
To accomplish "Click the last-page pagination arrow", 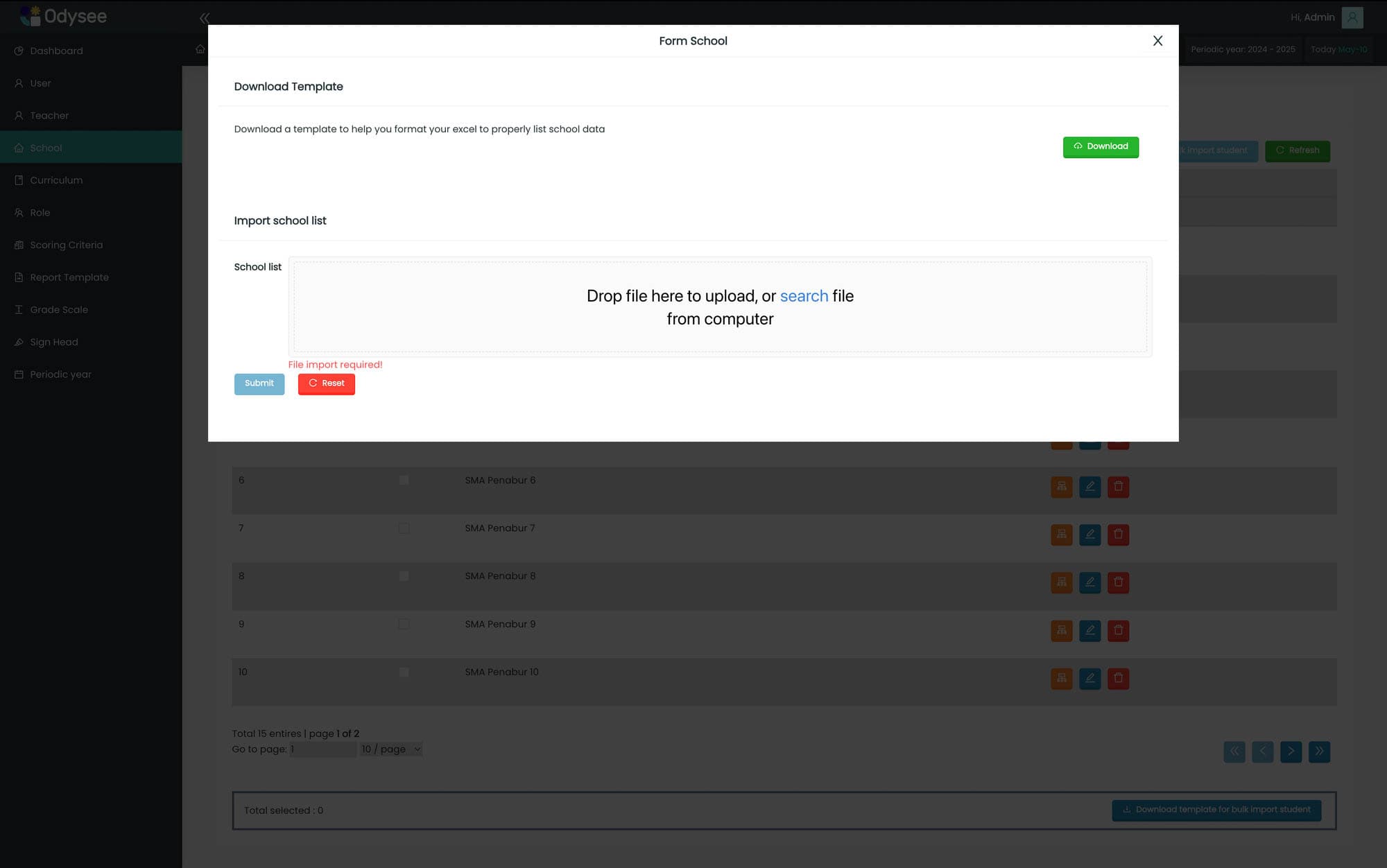I will (1319, 752).
